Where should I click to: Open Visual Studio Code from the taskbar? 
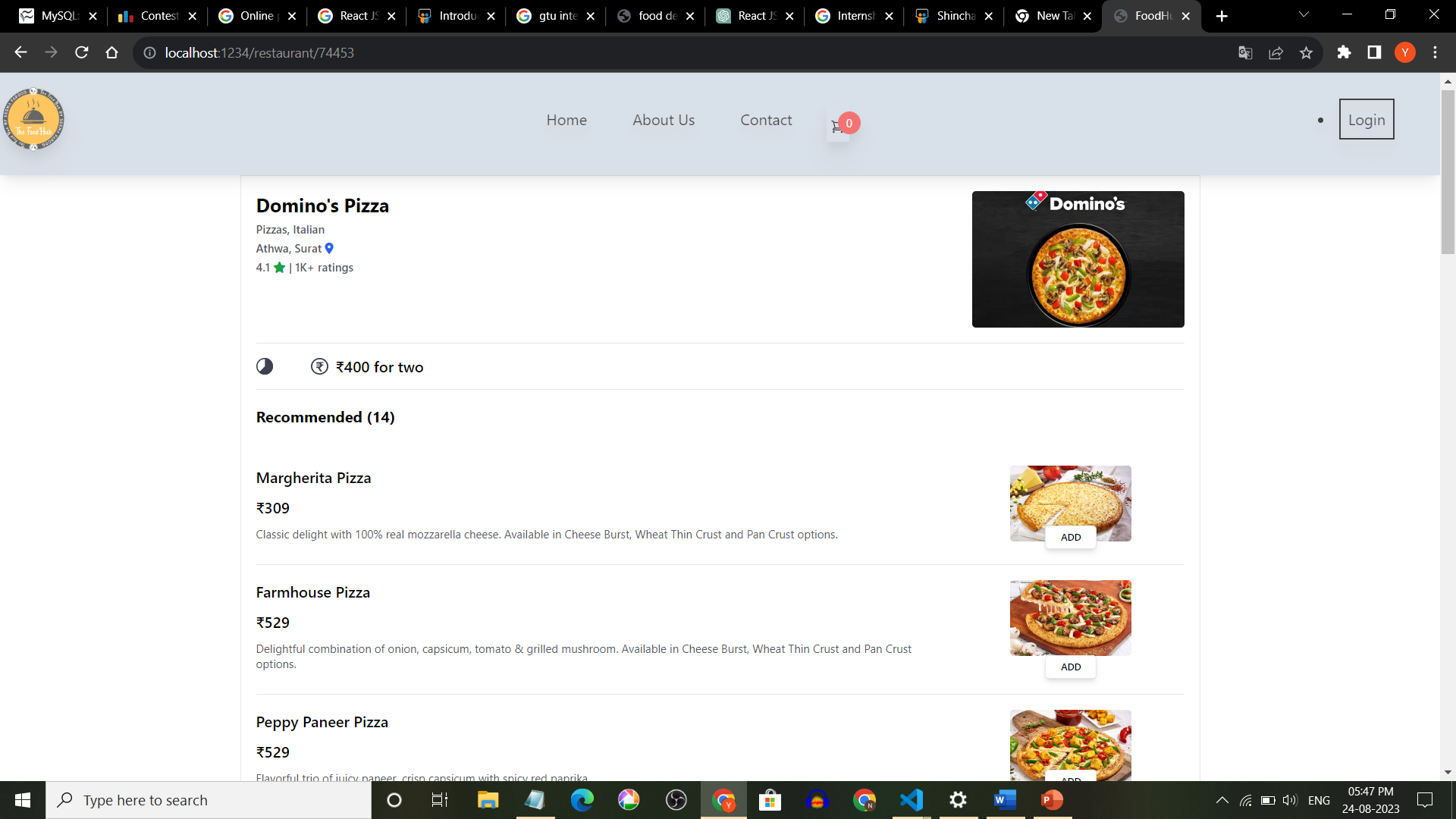[x=912, y=800]
